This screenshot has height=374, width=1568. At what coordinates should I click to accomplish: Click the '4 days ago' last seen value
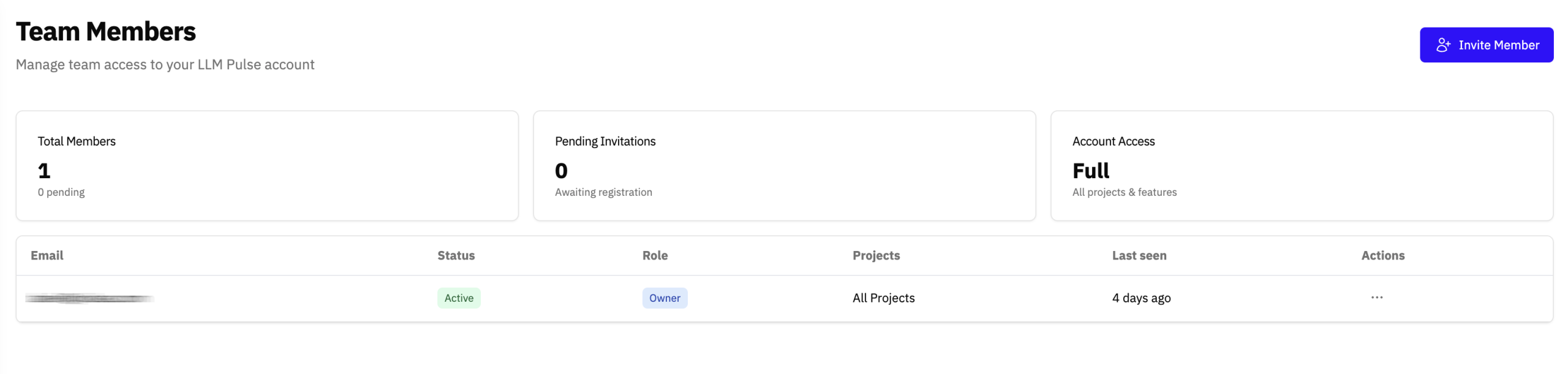coord(1140,298)
